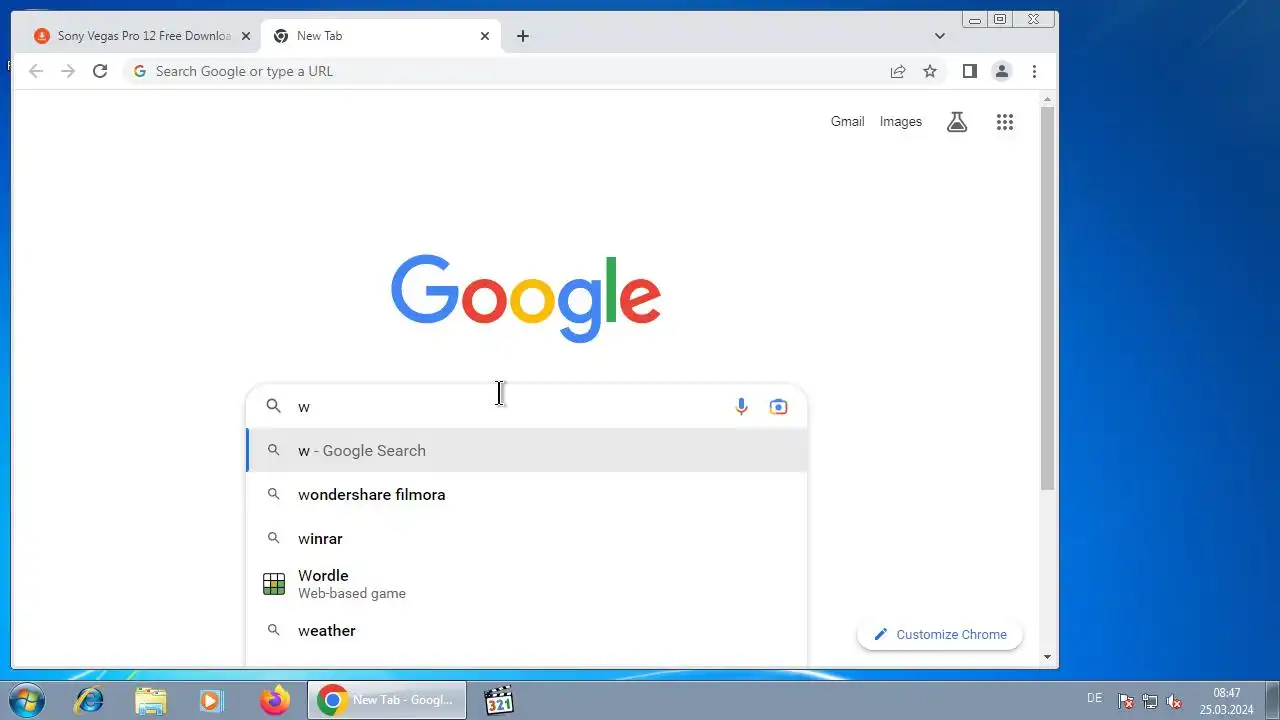Reload the page with the refresh icon
The height and width of the screenshot is (720, 1280).
[100, 71]
